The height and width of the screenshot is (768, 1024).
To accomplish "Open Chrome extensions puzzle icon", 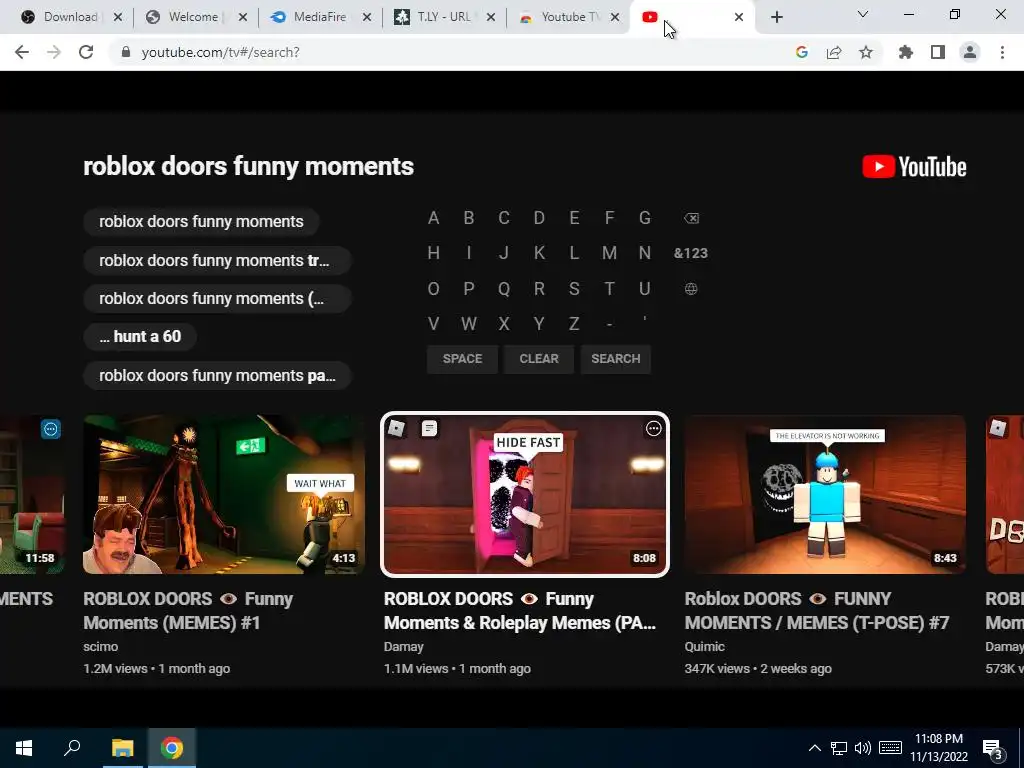I will click(906, 52).
